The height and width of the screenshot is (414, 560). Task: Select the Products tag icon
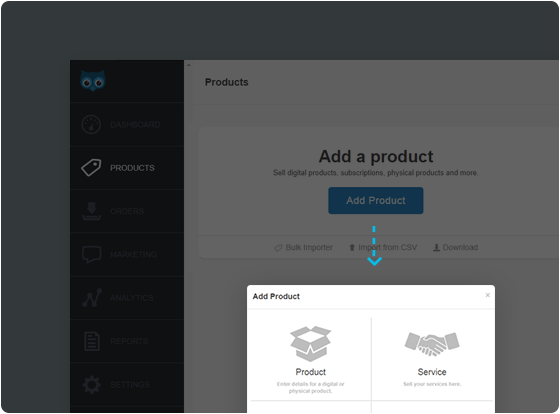(x=91, y=168)
